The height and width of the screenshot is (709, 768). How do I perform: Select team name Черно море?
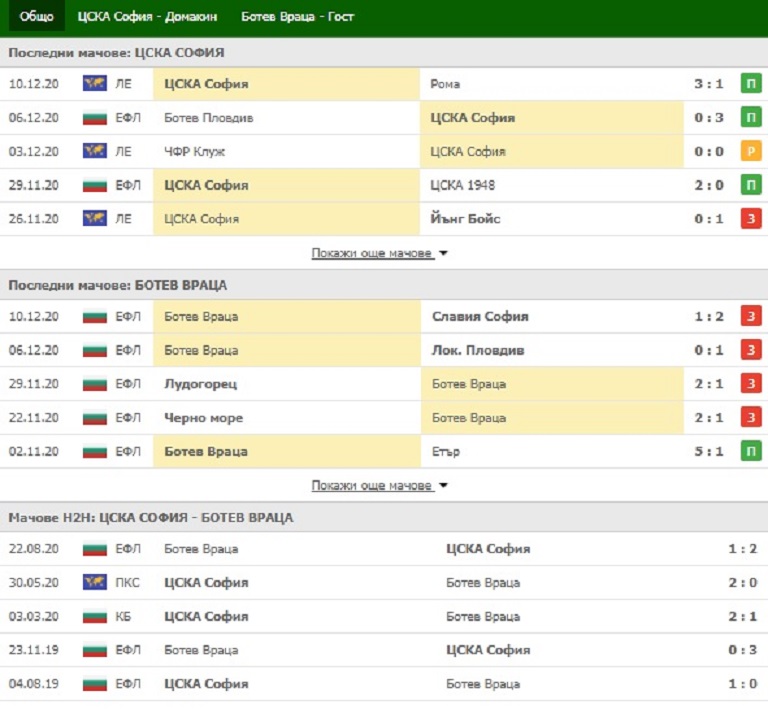coord(203,418)
